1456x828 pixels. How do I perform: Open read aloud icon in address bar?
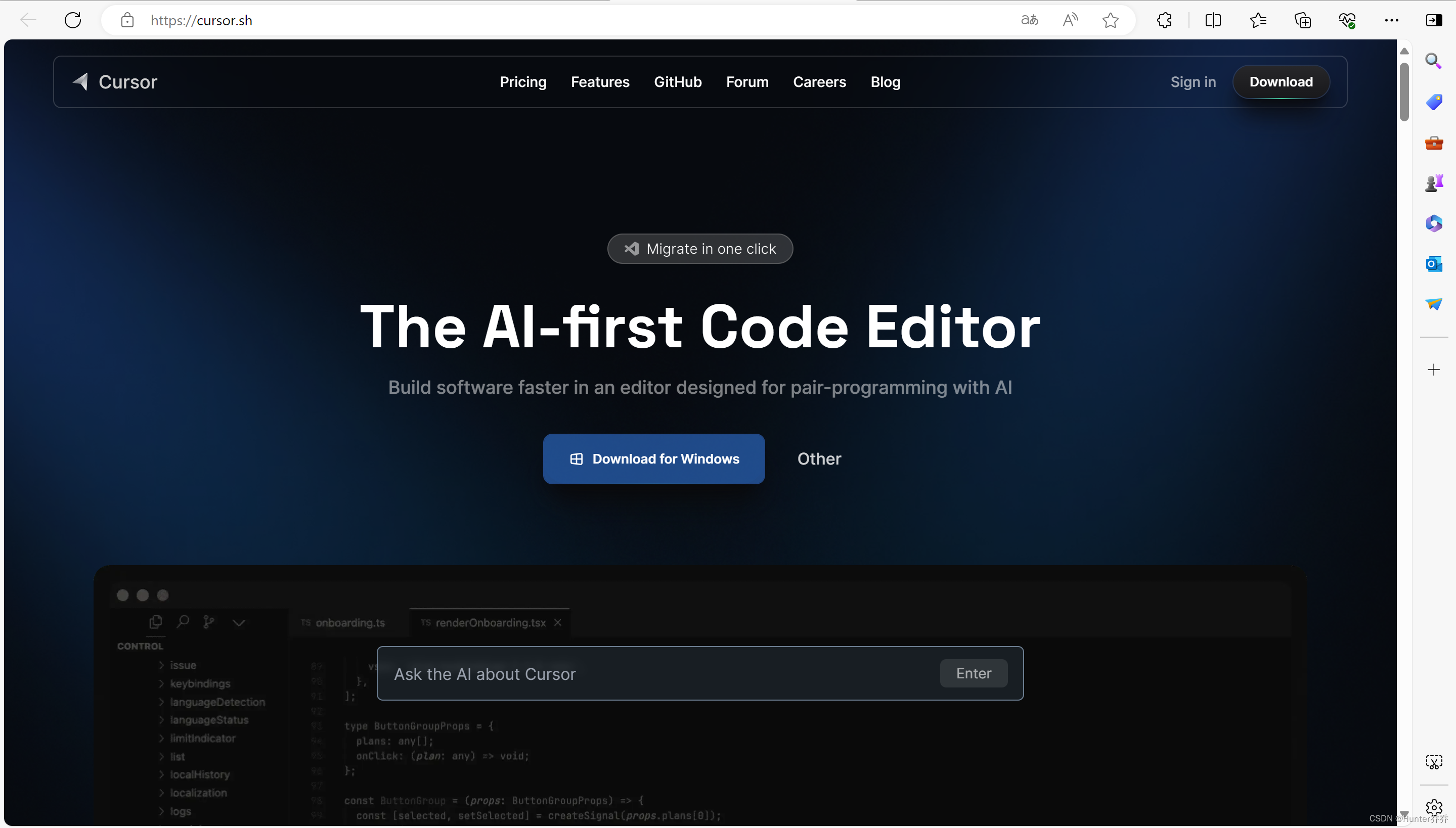(1070, 20)
